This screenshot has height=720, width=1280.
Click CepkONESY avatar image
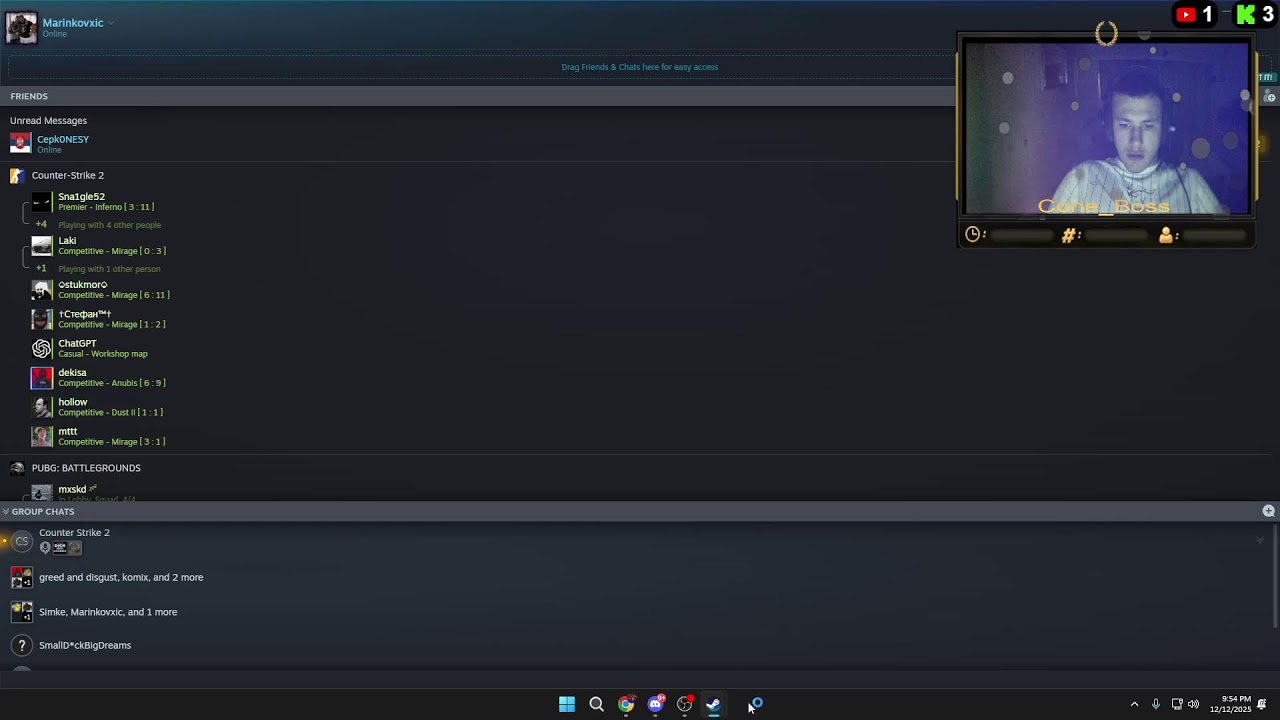[x=20, y=144]
